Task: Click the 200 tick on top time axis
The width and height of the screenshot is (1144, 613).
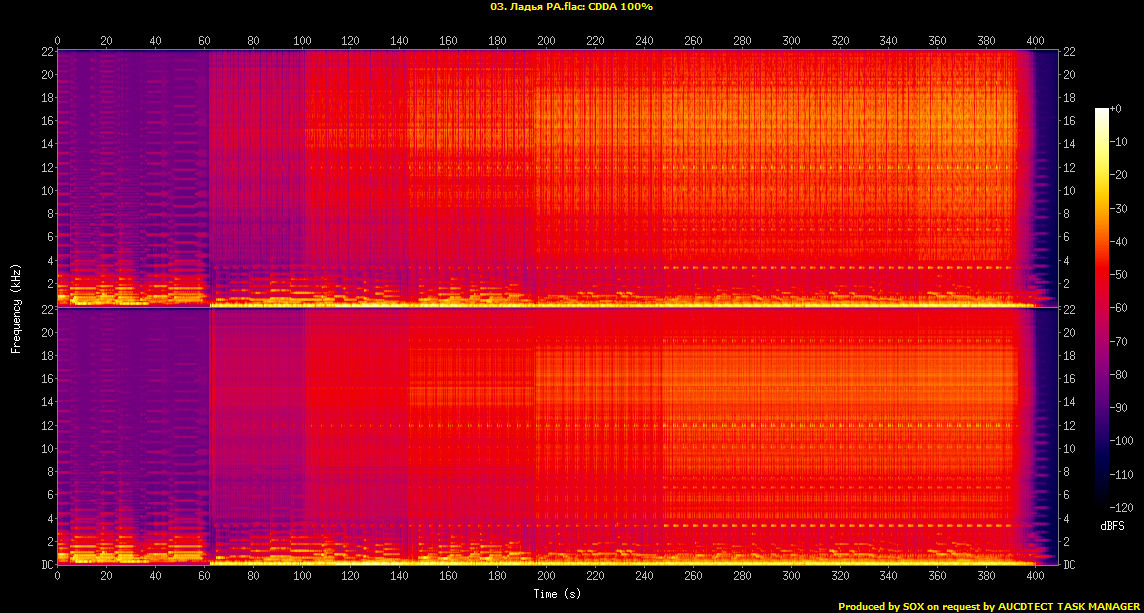Action: coord(547,41)
